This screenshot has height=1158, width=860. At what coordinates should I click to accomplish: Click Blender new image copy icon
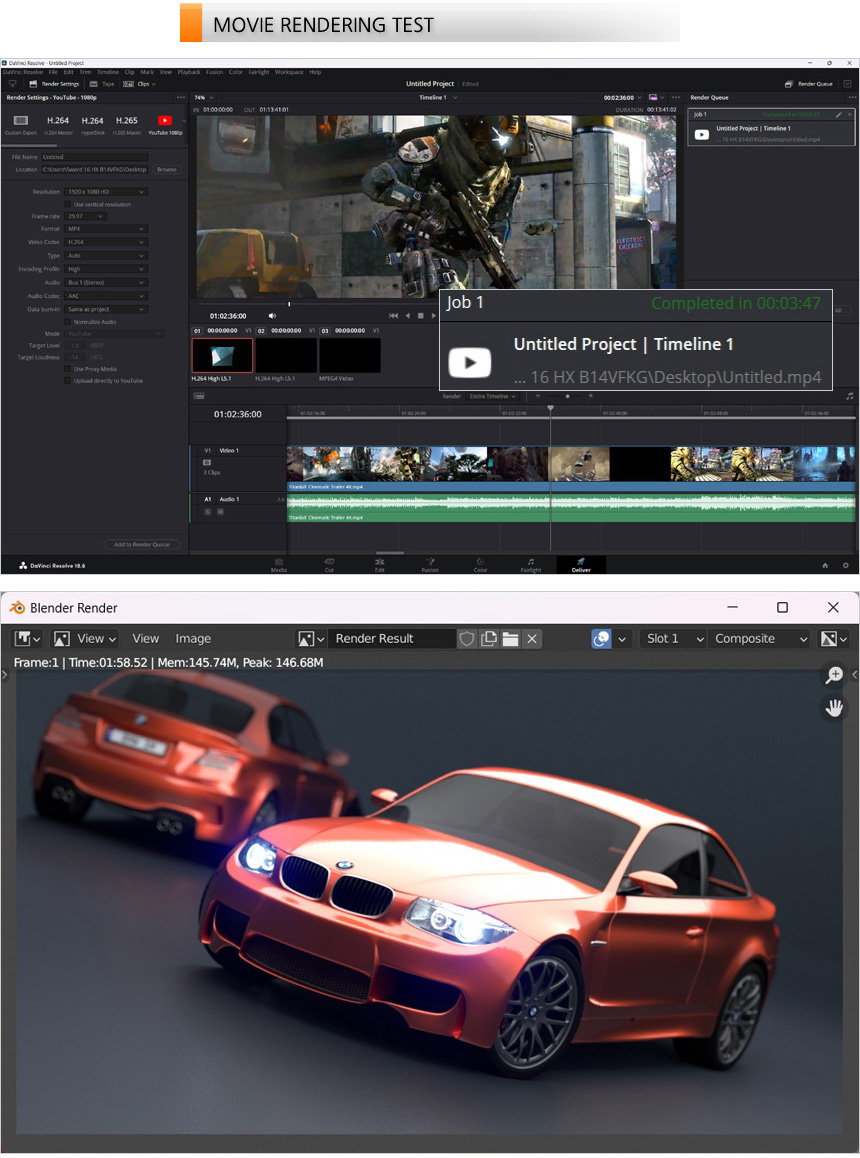(x=488, y=639)
